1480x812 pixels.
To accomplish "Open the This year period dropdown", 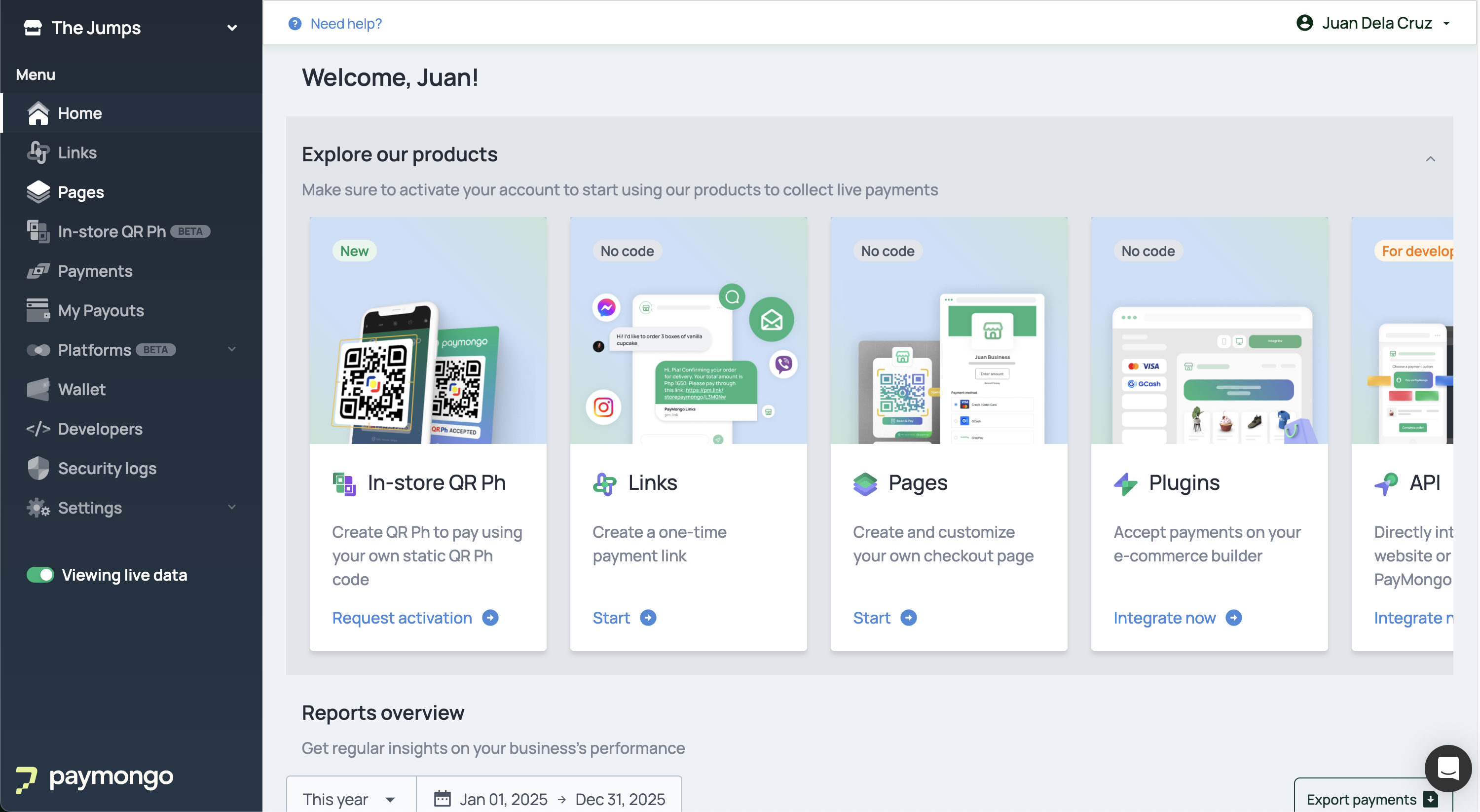I will point(351,799).
